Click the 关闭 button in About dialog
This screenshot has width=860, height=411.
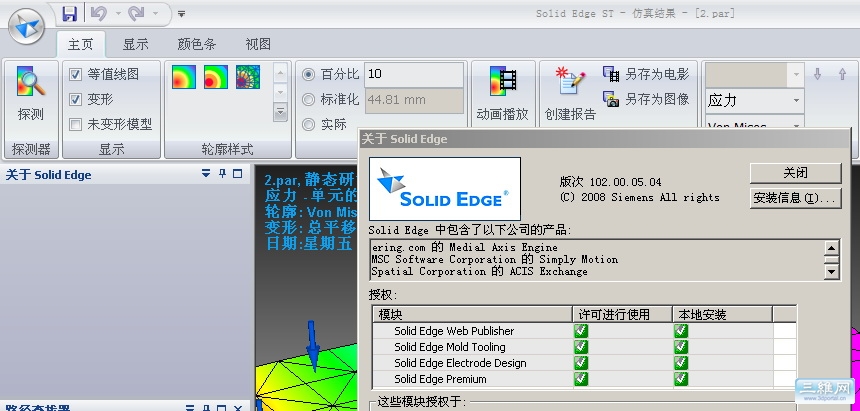795,173
